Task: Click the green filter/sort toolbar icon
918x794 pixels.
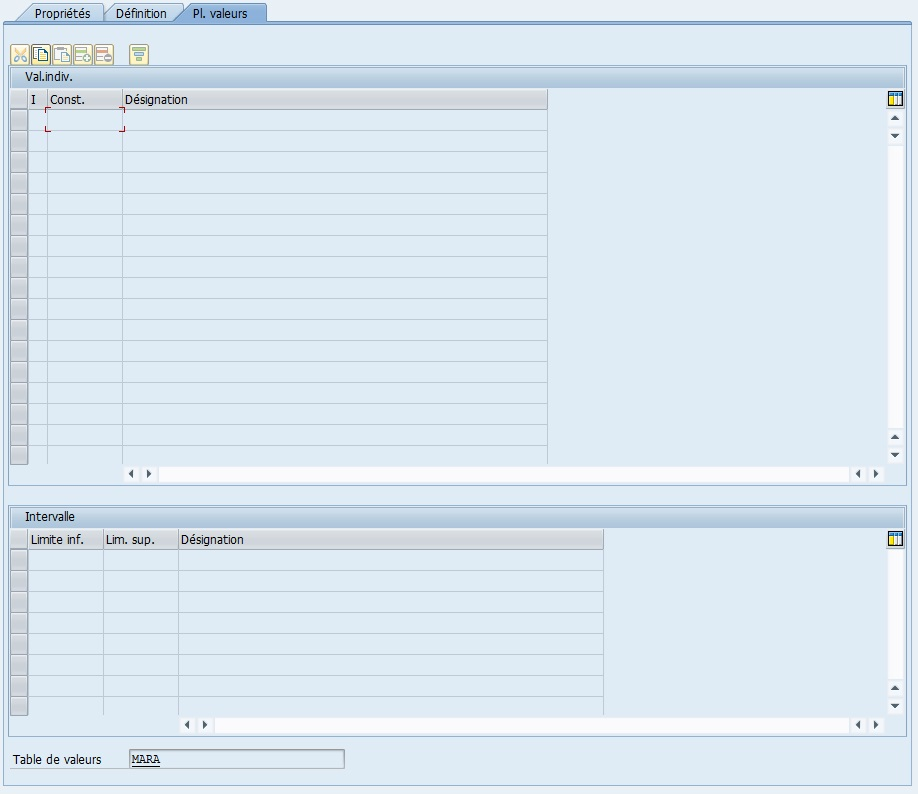Action: (139, 55)
